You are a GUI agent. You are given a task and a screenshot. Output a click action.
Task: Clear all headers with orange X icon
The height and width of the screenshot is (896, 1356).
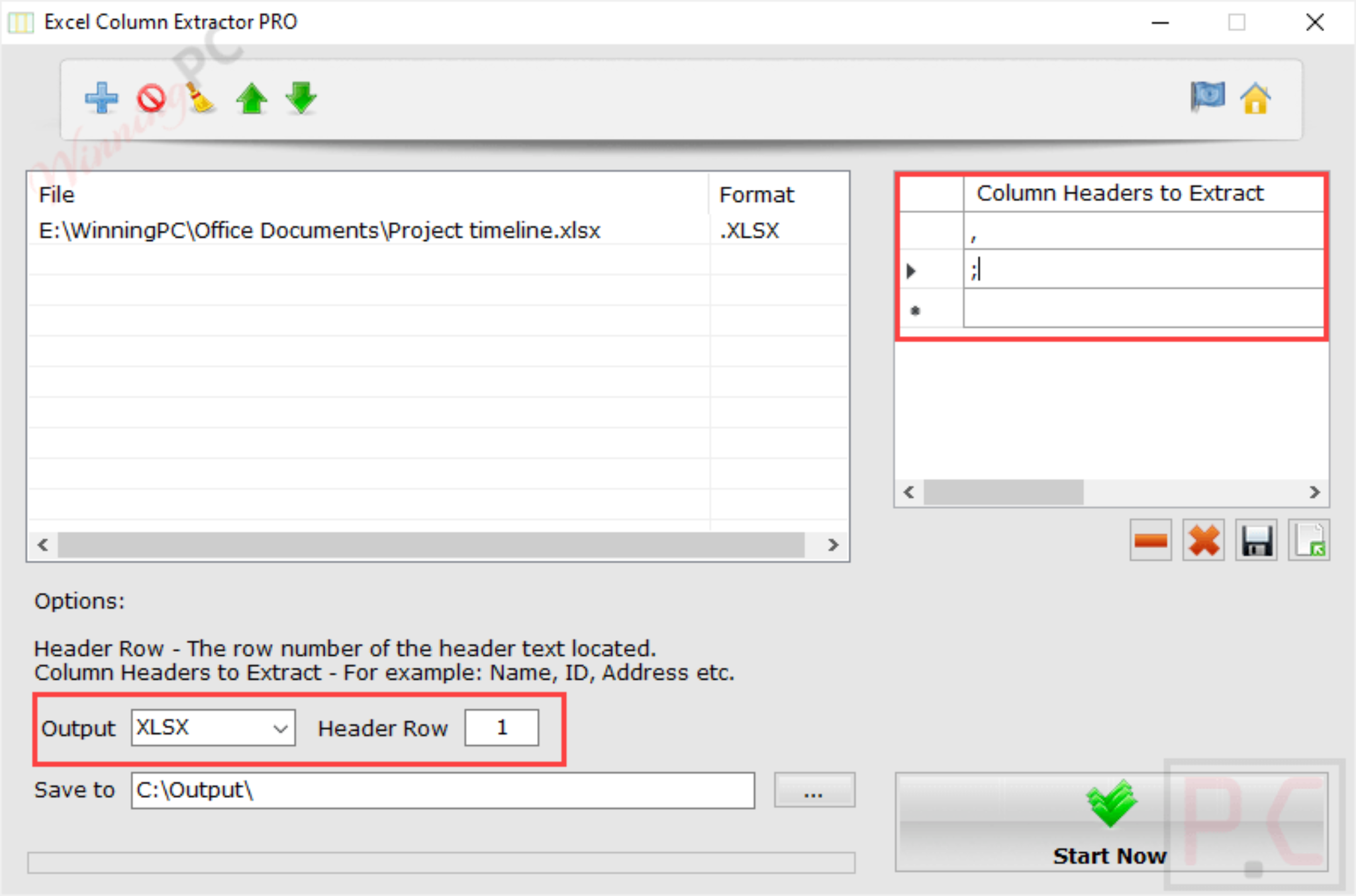point(1203,541)
